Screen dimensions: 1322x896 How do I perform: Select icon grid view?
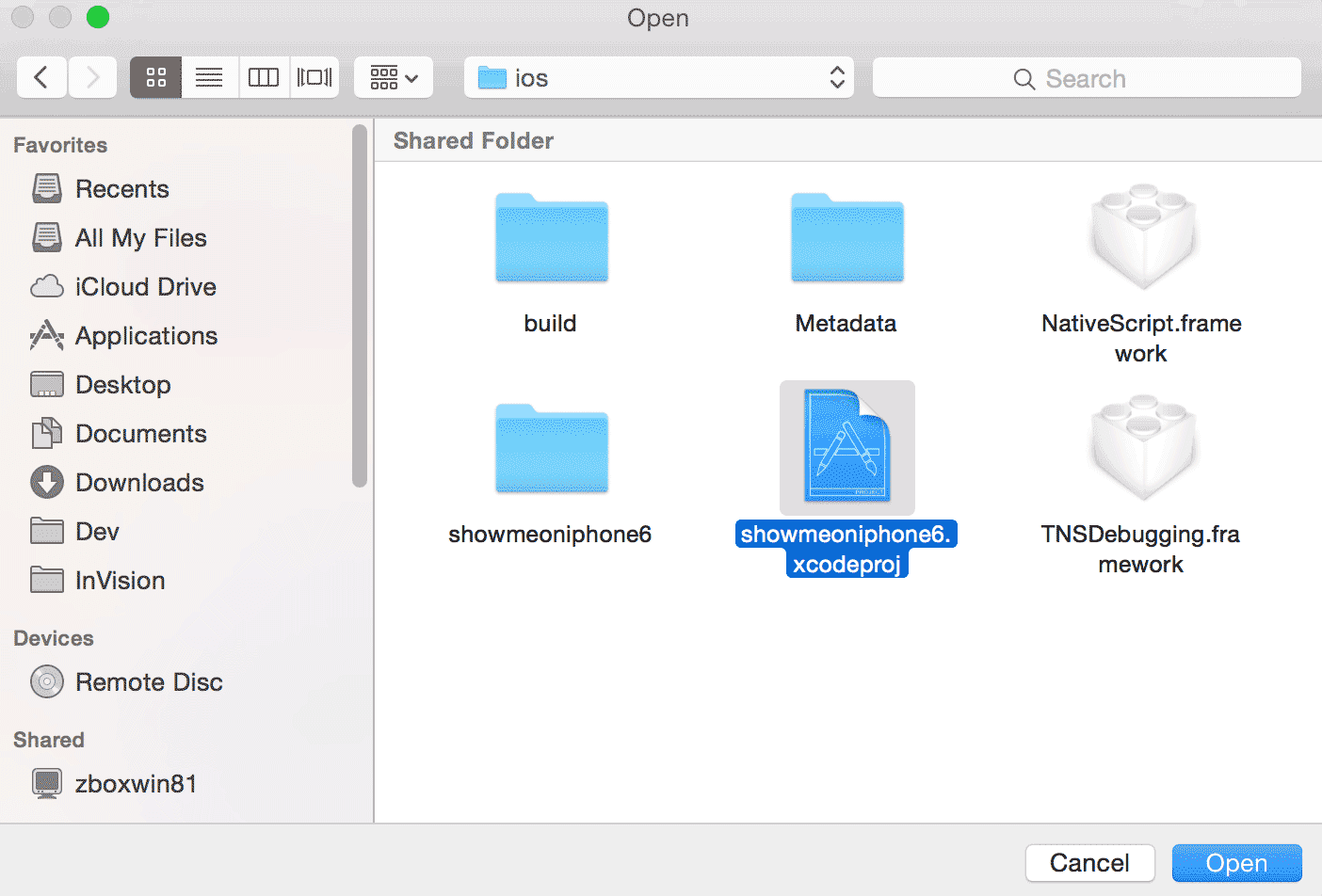[x=154, y=77]
